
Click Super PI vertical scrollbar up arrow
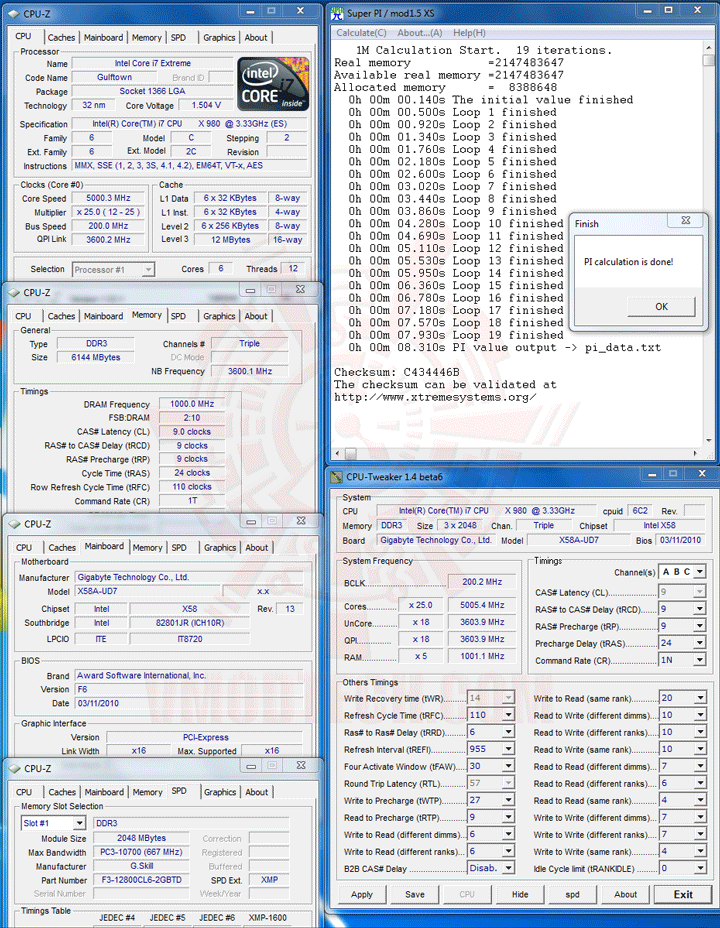tap(708, 46)
